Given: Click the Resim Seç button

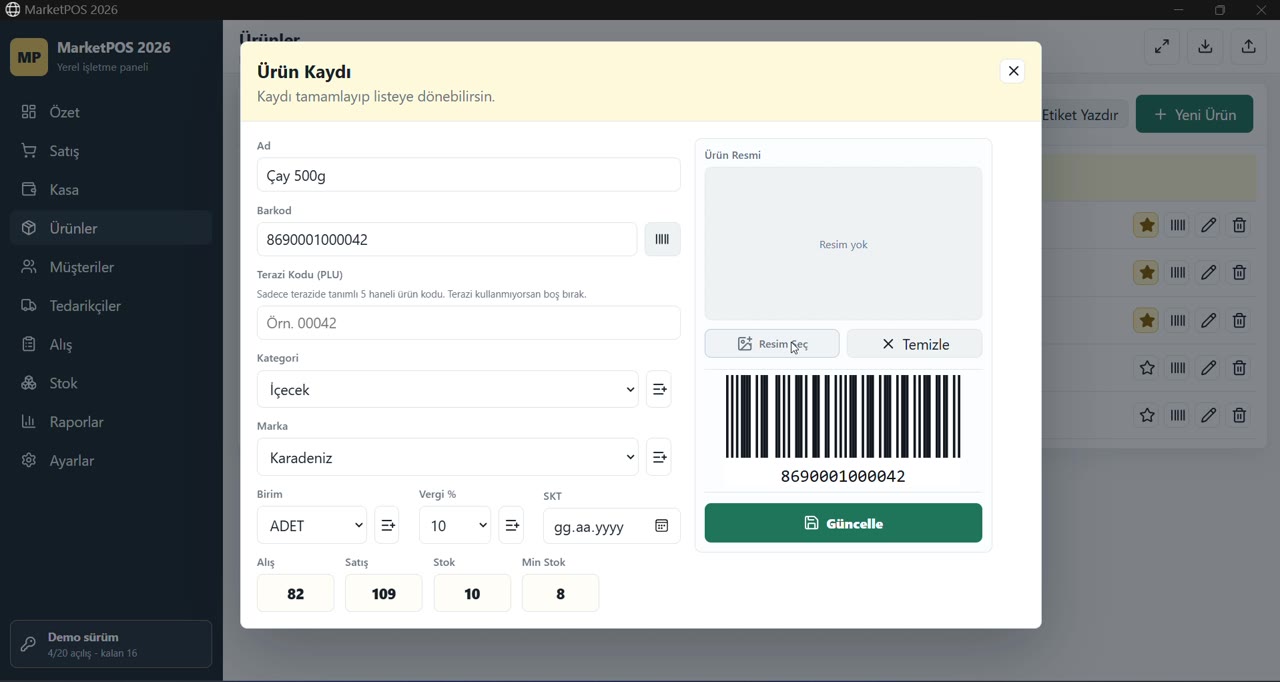Looking at the screenshot, I should tap(772, 343).
